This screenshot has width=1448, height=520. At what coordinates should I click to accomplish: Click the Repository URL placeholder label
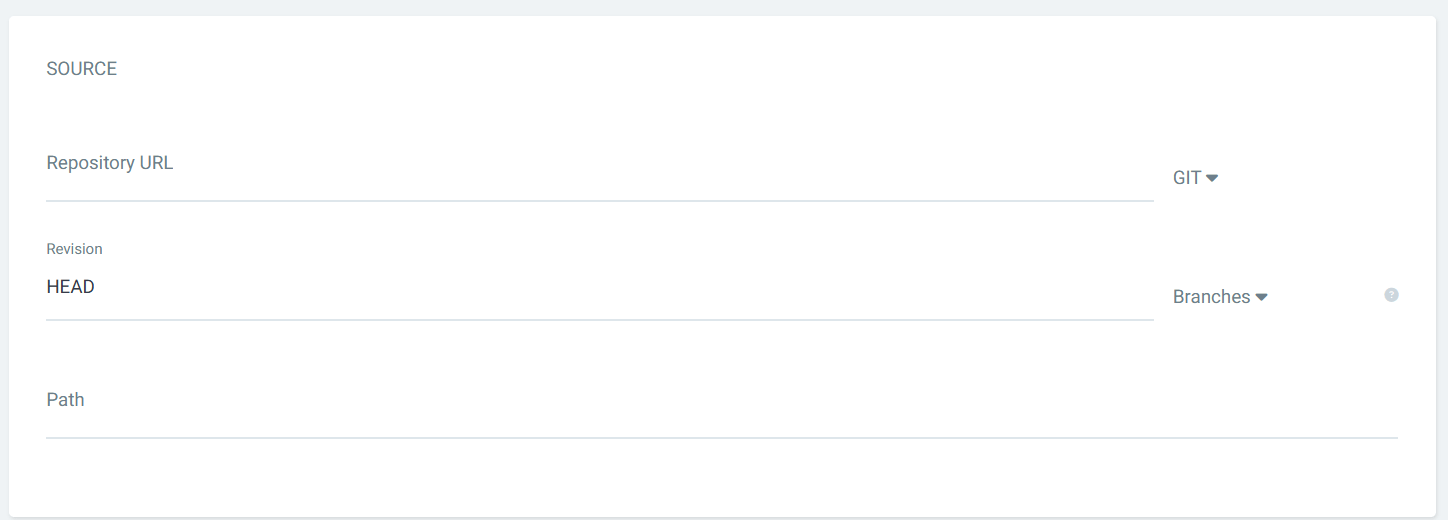[x=110, y=163]
